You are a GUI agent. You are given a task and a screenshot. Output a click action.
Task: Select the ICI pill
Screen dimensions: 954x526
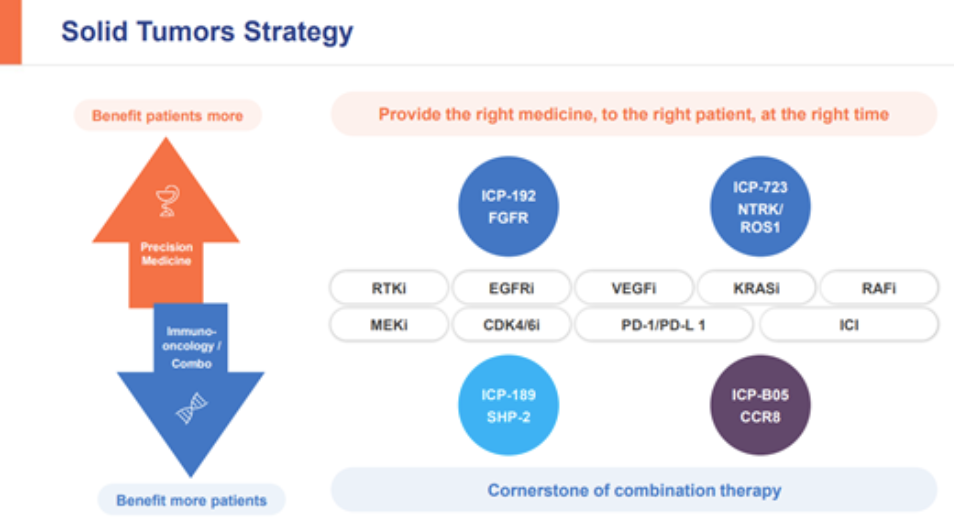pos(849,324)
